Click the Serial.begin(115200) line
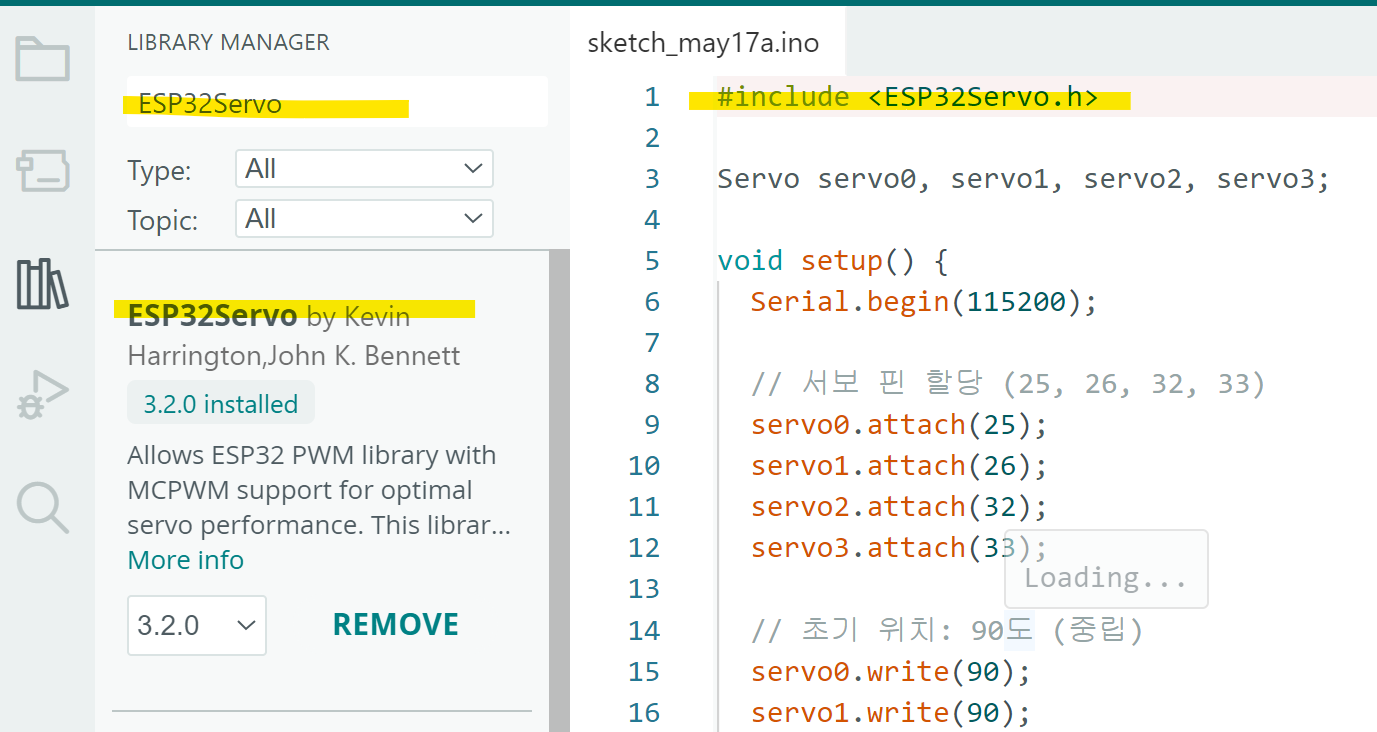Image resolution: width=1377 pixels, height=732 pixels. click(x=924, y=301)
